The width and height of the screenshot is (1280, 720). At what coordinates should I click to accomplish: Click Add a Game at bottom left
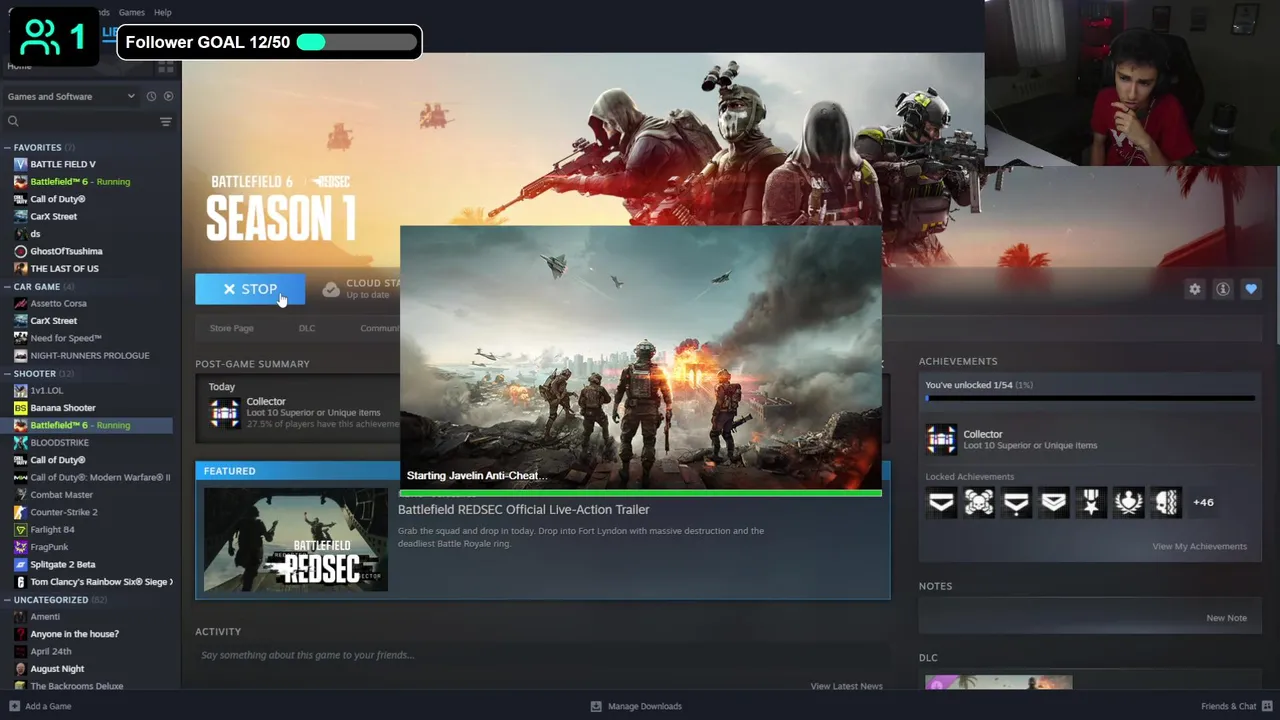point(40,706)
